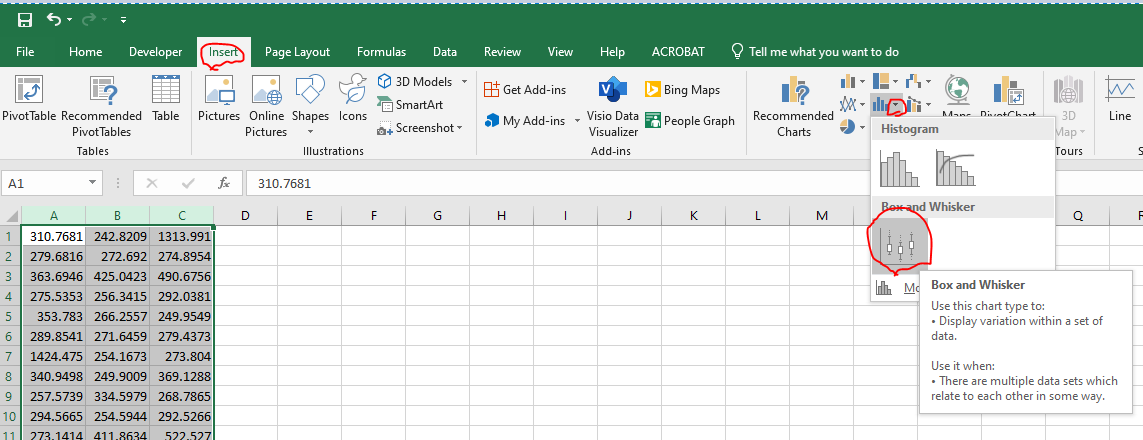Launch Visio Data Visualizer add-in
Screen dimensions: 1143x440
point(614,107)
